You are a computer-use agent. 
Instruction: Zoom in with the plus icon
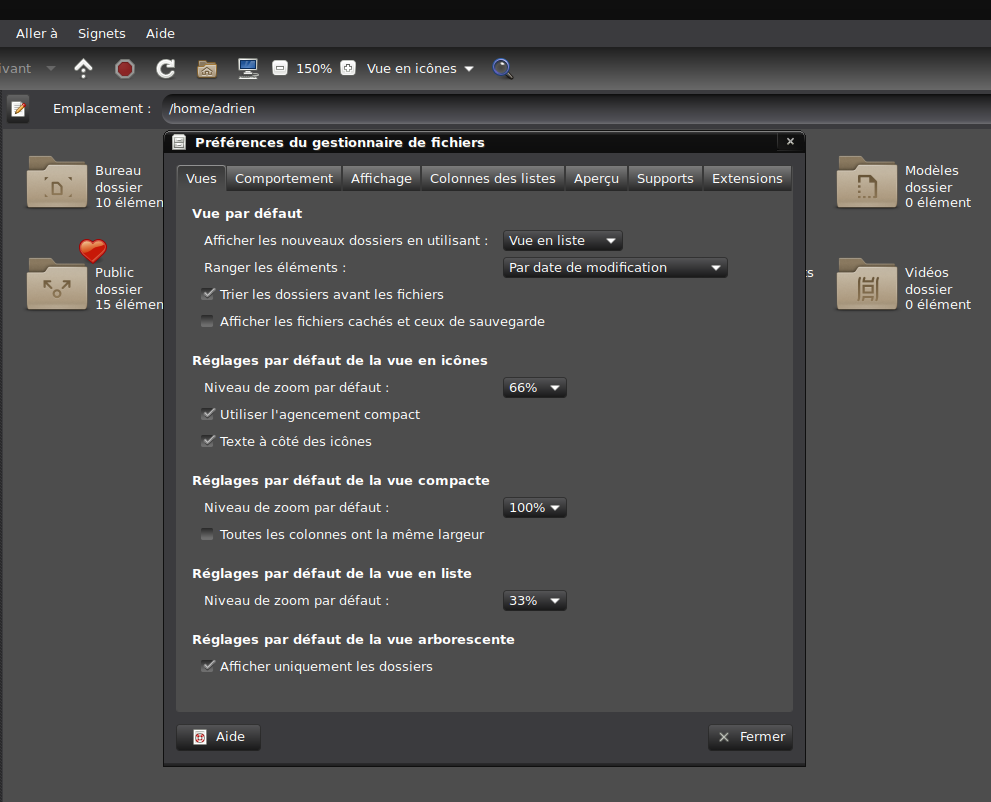tap(348, 68)
